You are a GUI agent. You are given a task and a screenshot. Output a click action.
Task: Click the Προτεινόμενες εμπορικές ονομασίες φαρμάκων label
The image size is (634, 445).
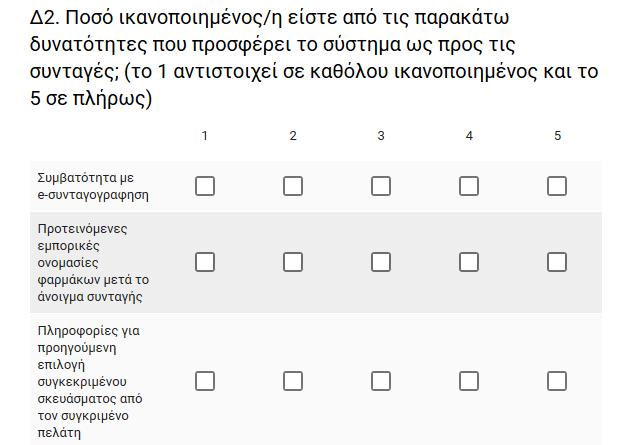pyautogui.click(x=93, y=263)
